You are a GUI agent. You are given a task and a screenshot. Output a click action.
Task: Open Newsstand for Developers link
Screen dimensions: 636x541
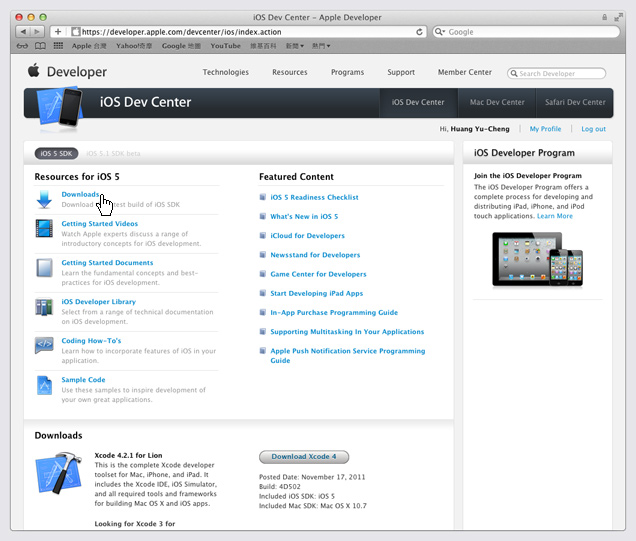[315, 255]
